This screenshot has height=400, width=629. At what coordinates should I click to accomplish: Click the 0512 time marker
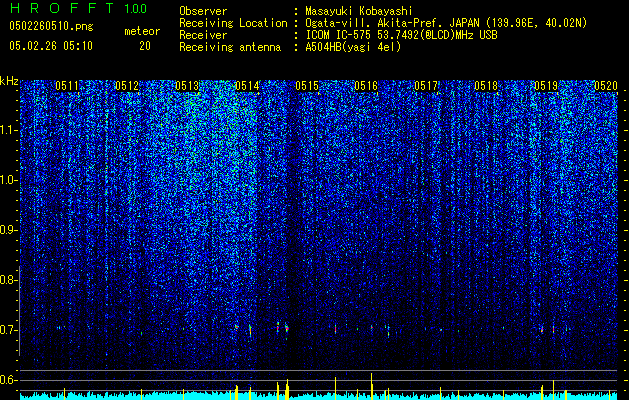(127, 86)
